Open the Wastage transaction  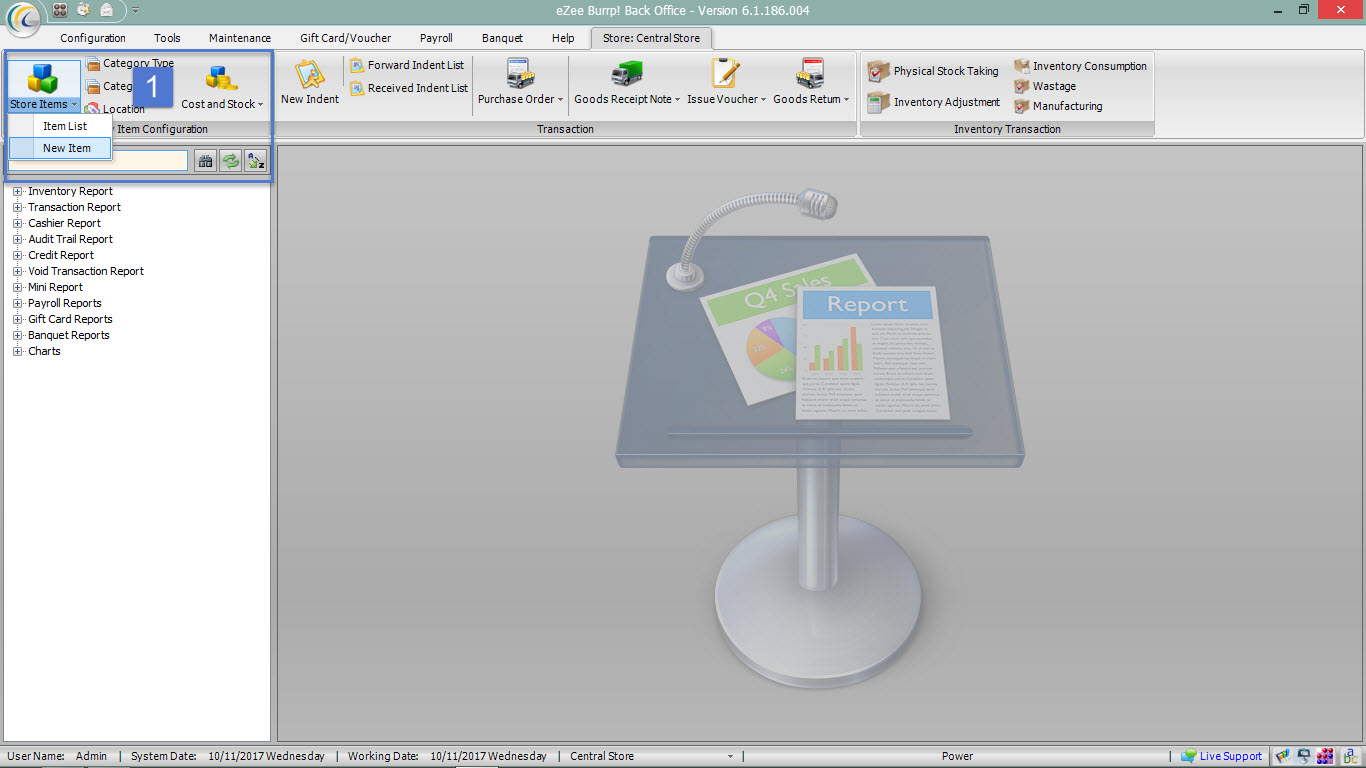pos(1045,86)
